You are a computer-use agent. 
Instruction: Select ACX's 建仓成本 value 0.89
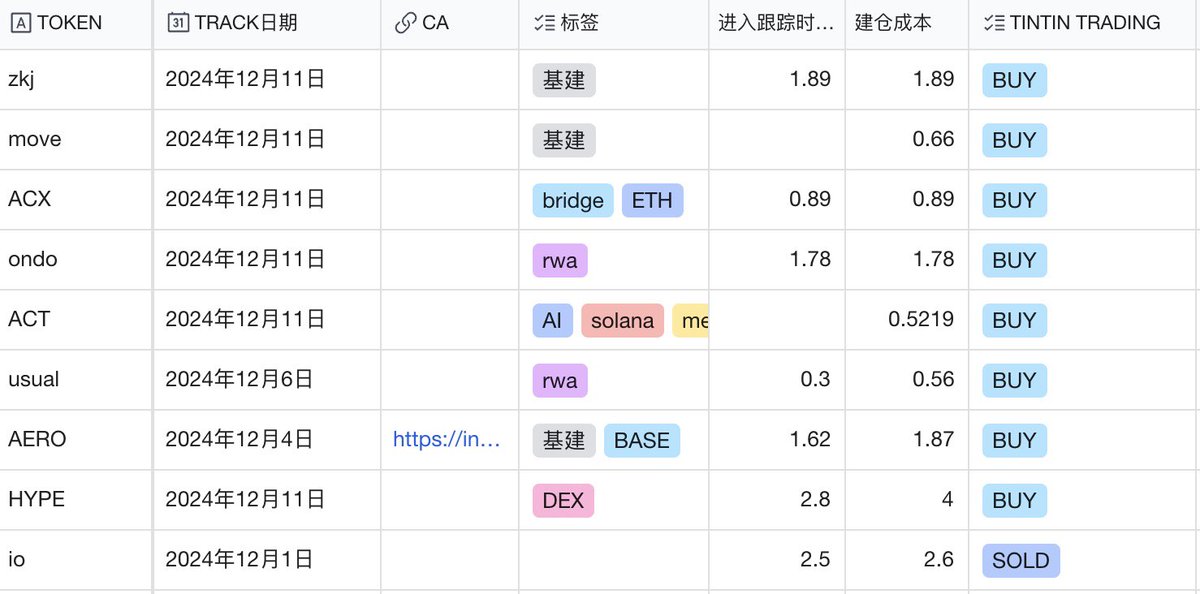coord(934,200)
